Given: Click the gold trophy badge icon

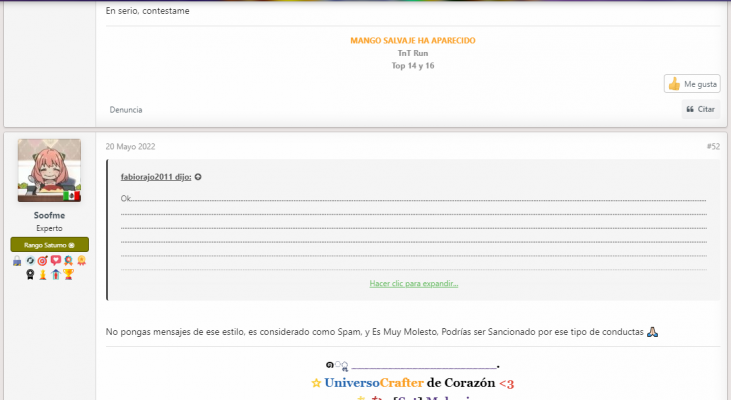Looking at the screenshot, I should pos(68,274).
